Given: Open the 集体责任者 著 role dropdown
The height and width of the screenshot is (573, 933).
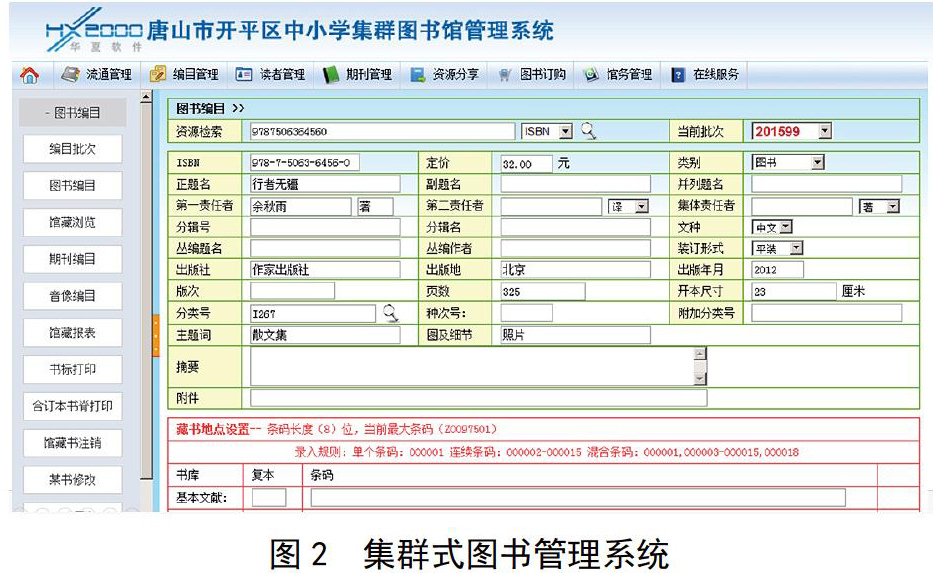Looking at the screenshot, I should (x=879, y=206).
